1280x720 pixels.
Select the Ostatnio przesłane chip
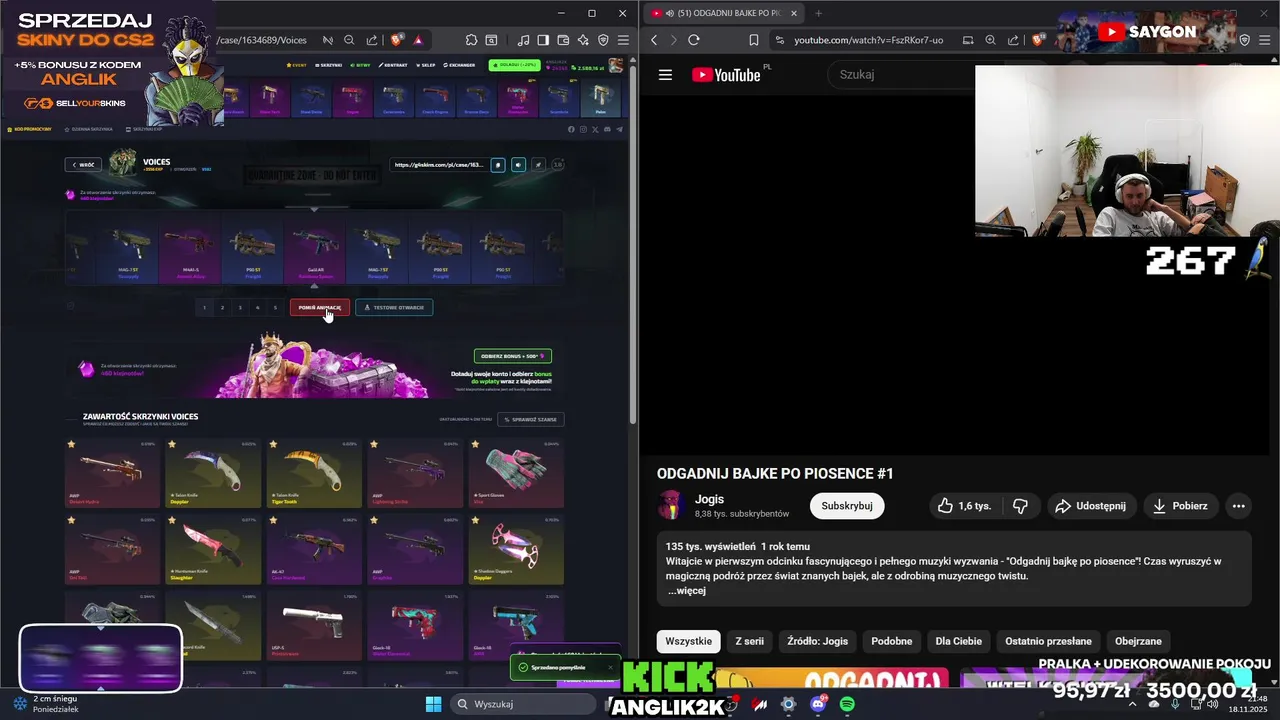tap(1048, 641)
